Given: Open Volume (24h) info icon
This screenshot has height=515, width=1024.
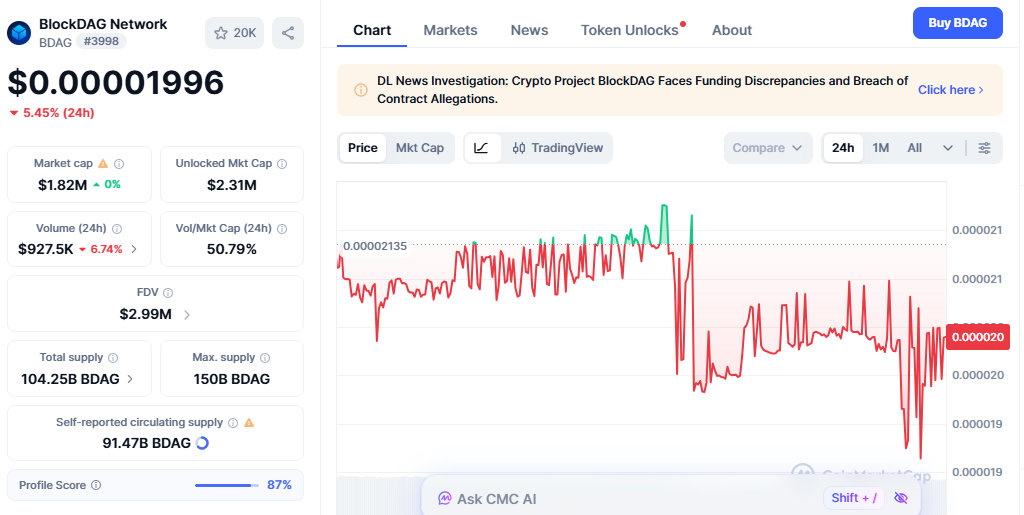Looking at the screenshot, I should (117, 228).
